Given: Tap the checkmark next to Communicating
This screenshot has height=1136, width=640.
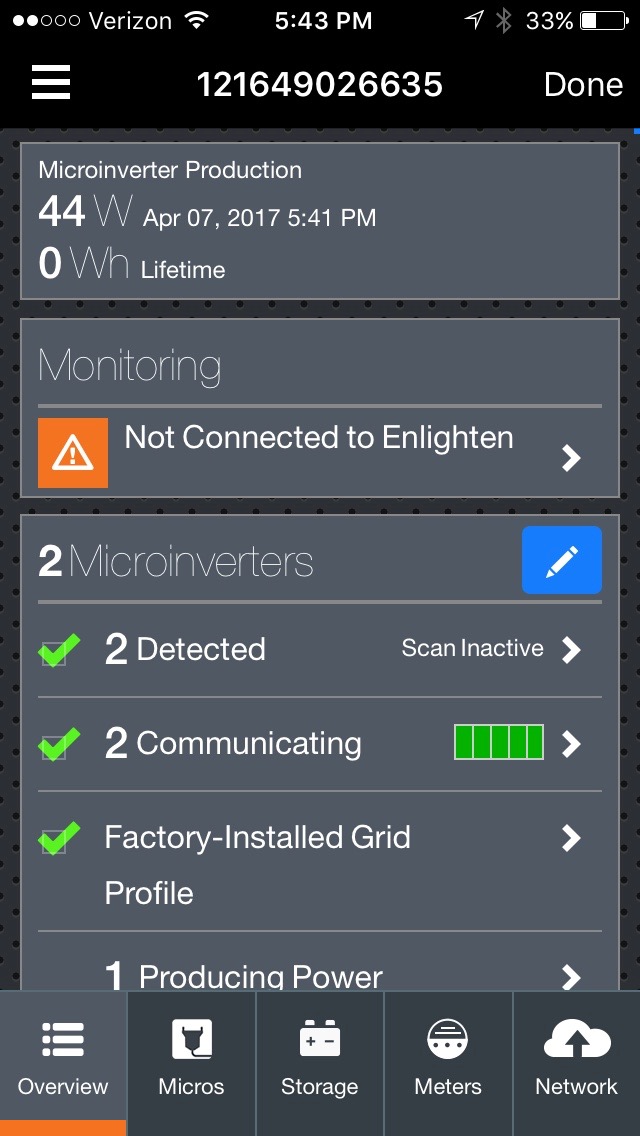Looking at the screenshot, I should click(58, 745).
